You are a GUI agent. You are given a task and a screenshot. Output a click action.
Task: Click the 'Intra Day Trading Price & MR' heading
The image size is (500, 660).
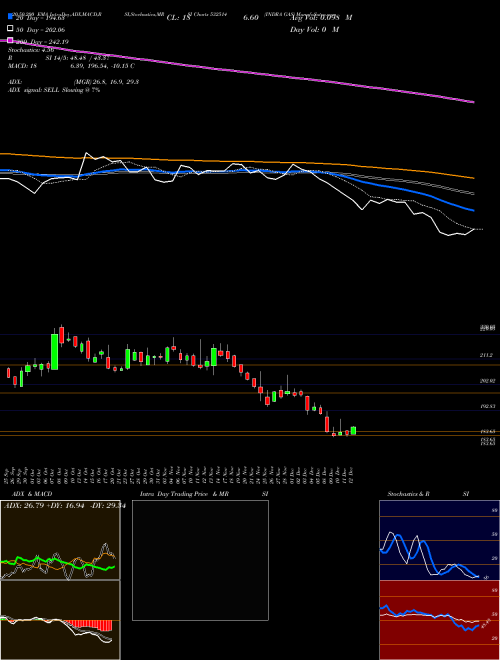coord(184,494)
